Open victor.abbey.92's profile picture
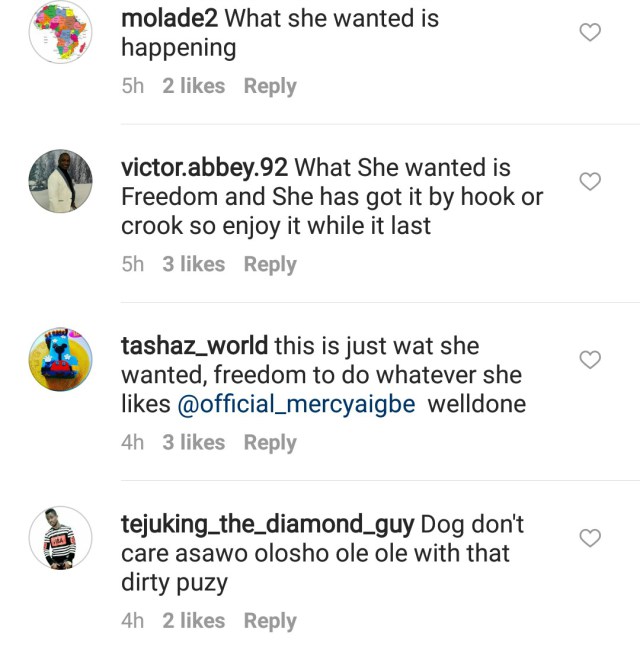 60,181
